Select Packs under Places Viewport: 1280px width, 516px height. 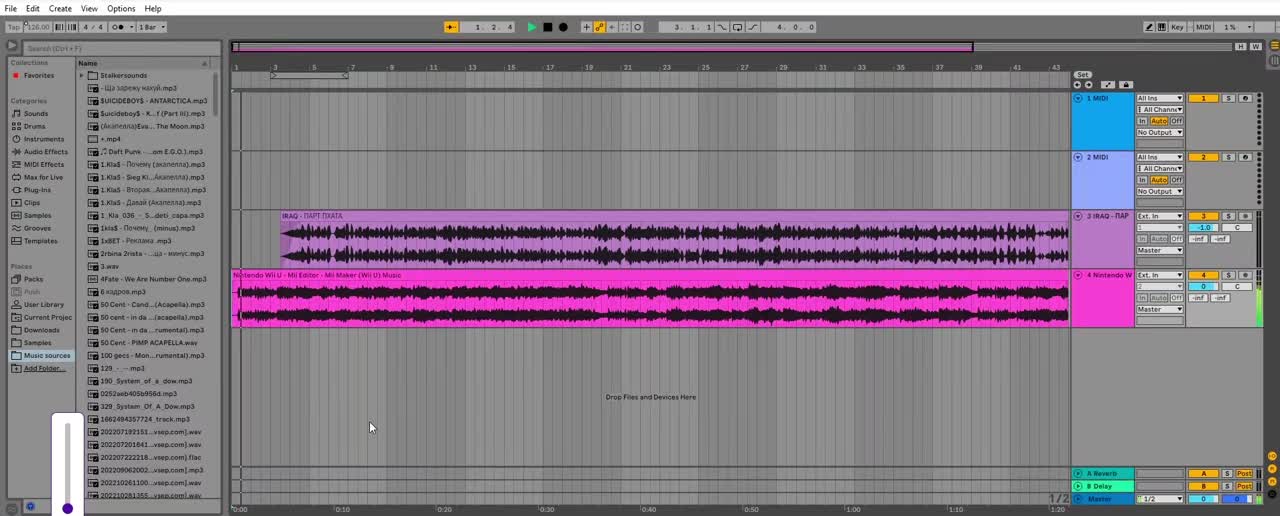tap(34, 279)
